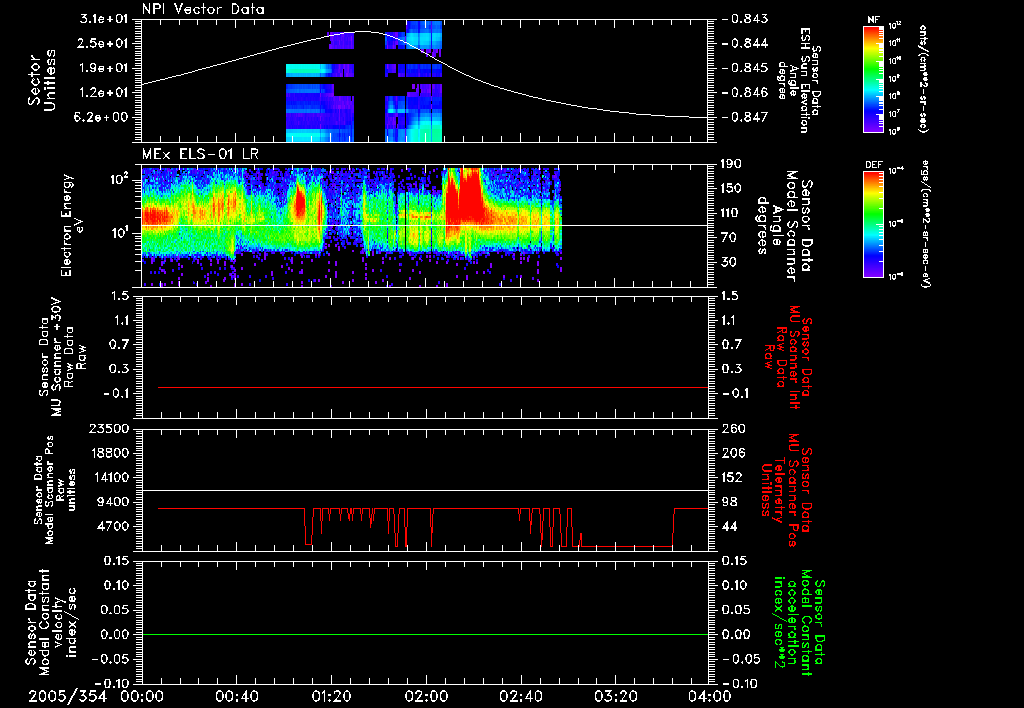1024x708 pixels.
Task: Click the '2005/354' date label
Action: coord(67,696)
